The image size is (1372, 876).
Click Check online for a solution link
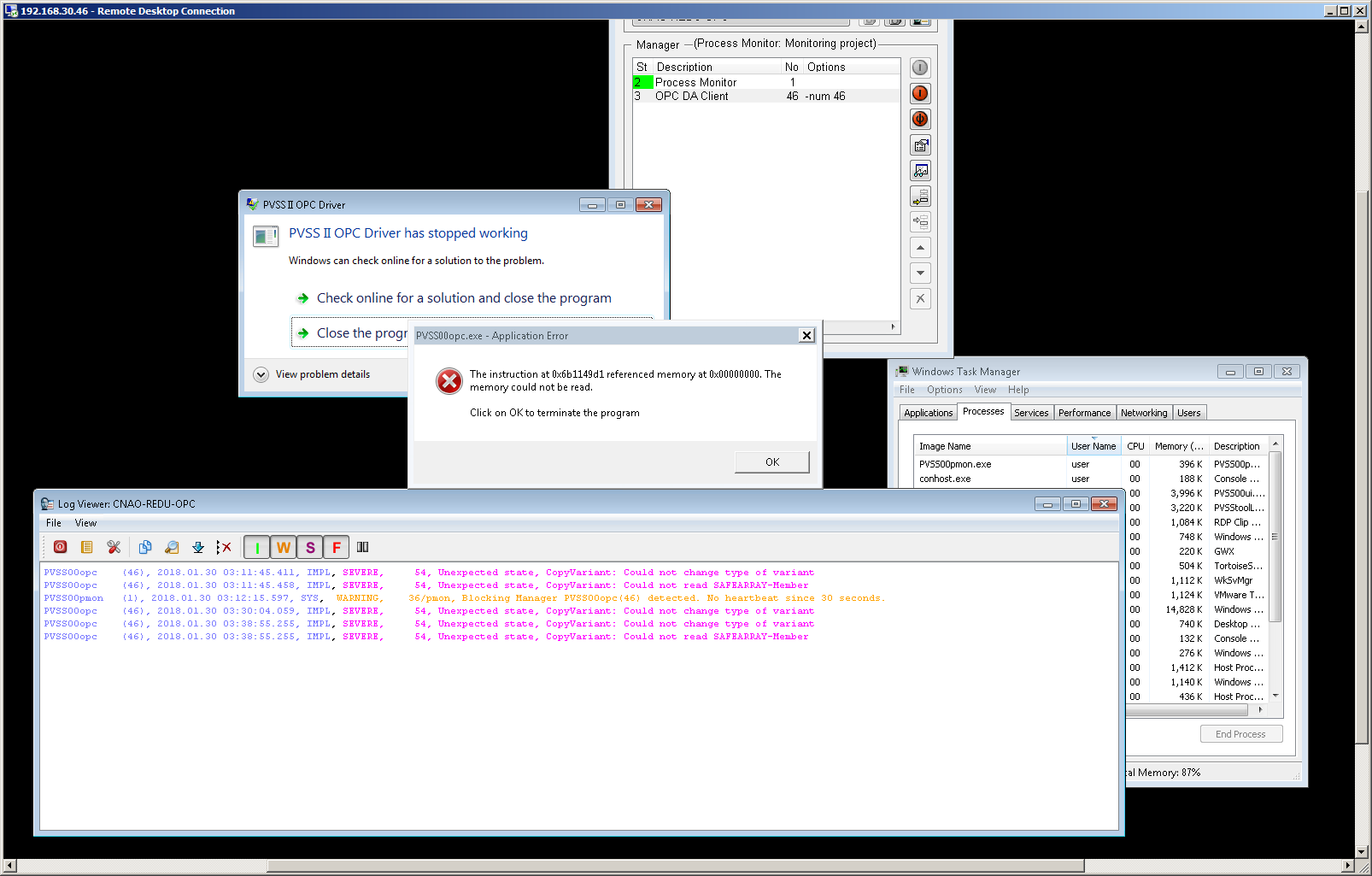[464, 298]
